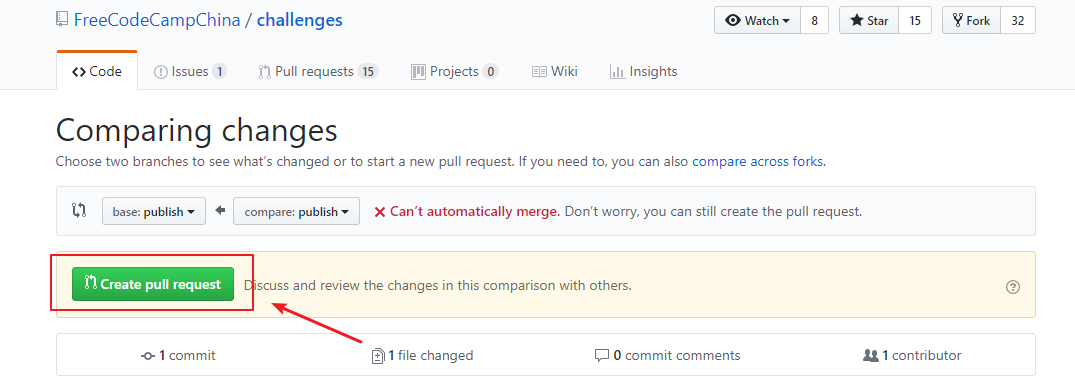
Task: Follow the compare across forks link
Action: [758, 163]
